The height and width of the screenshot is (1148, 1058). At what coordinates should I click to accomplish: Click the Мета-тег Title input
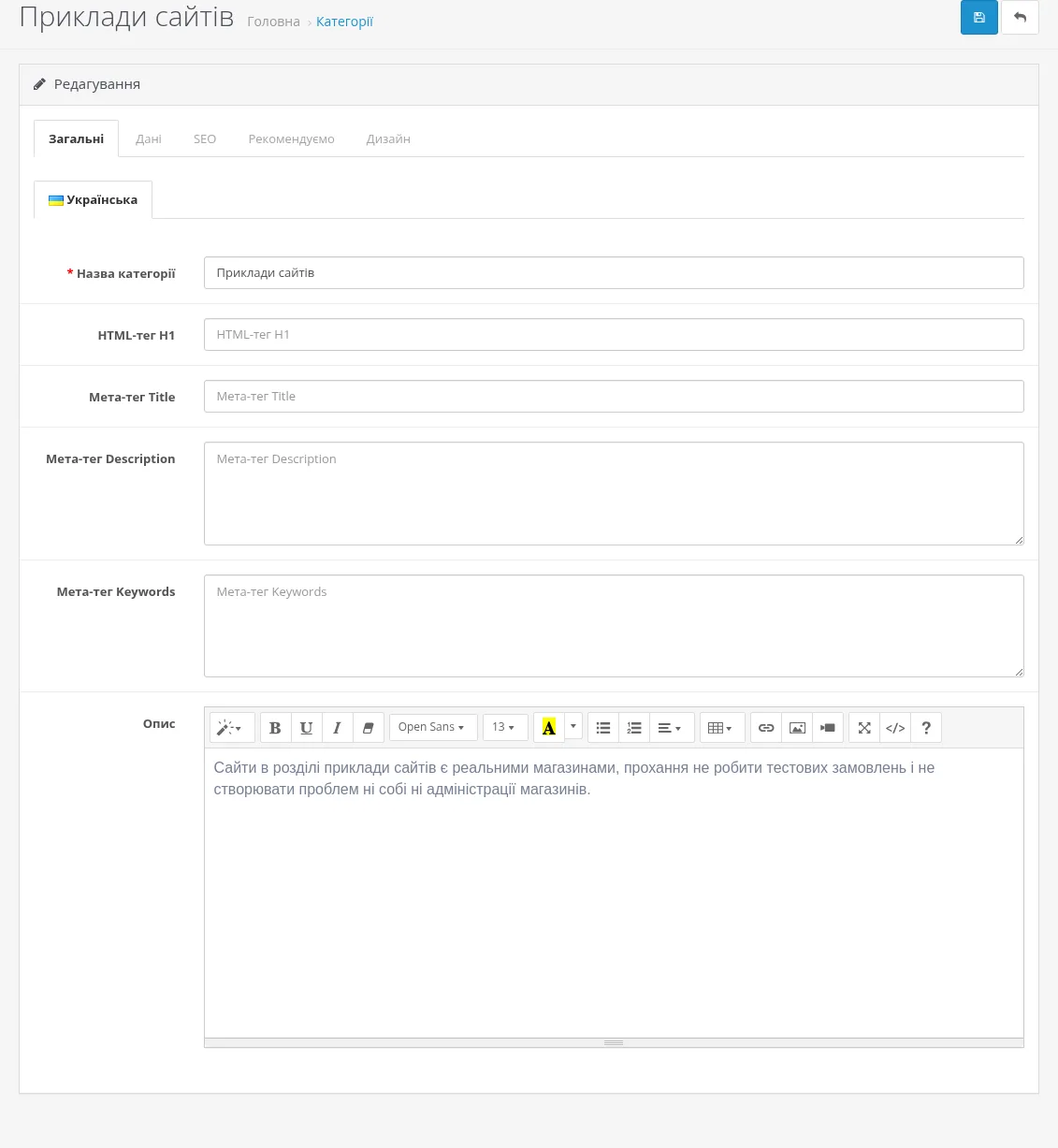(614, 397)
